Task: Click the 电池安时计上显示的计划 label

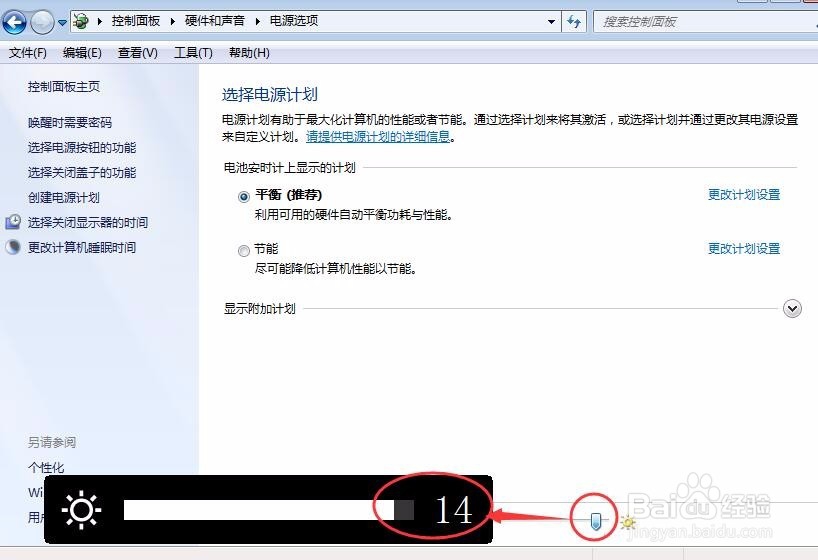Action: [290, 168]
